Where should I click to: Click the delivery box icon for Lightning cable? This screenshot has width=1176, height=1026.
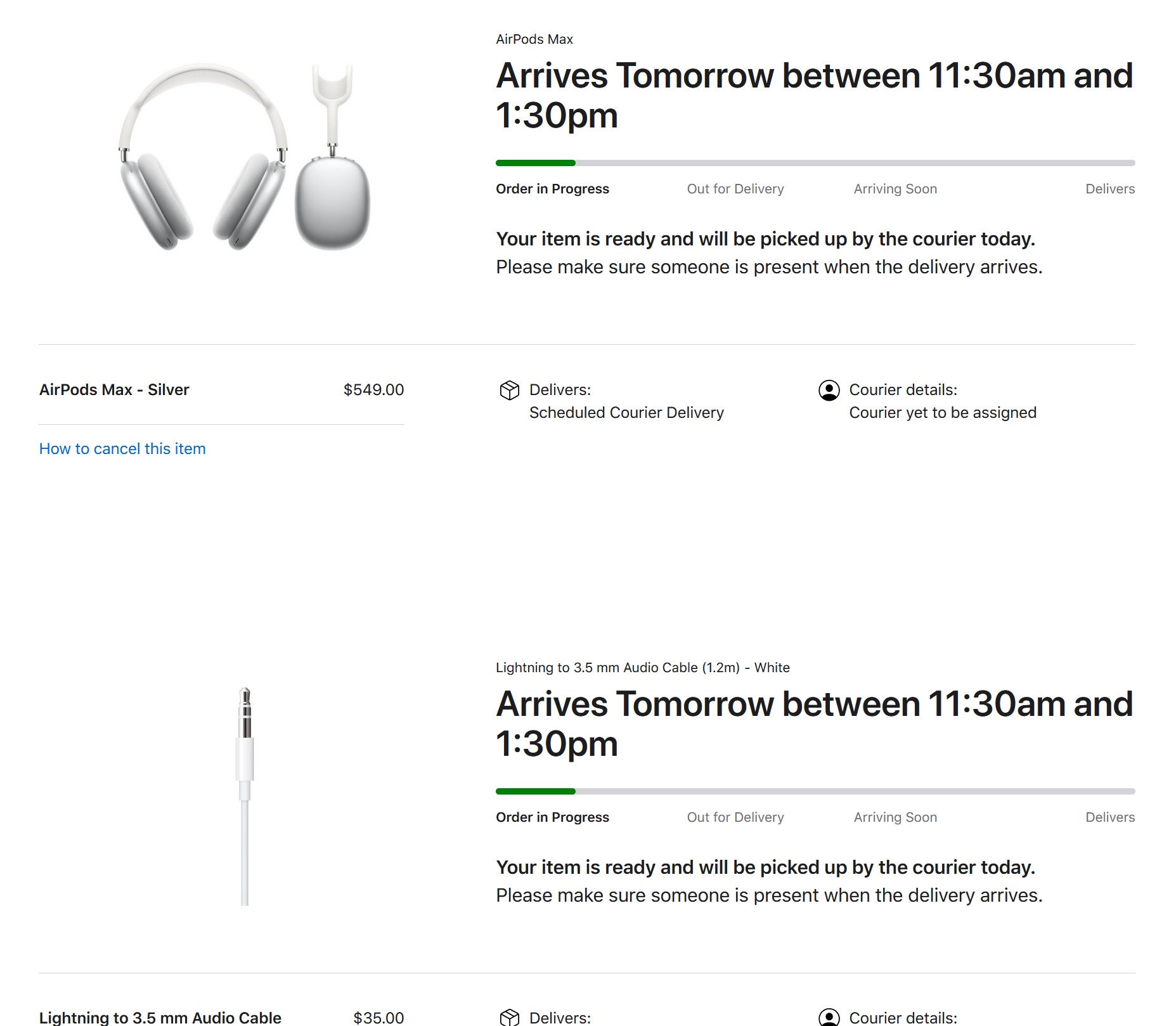509,1017
